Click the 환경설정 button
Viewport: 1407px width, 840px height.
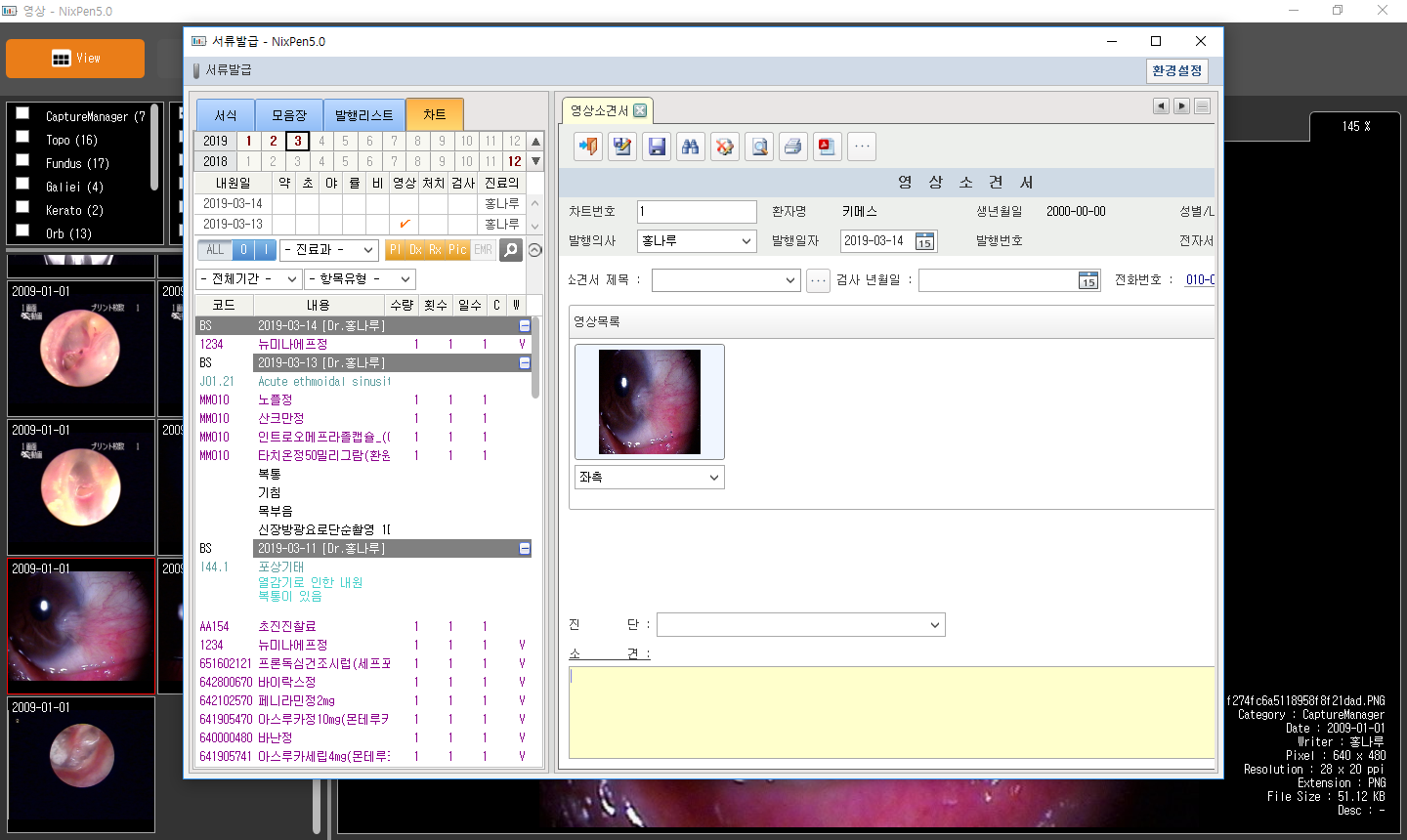tap(1176, 70)
